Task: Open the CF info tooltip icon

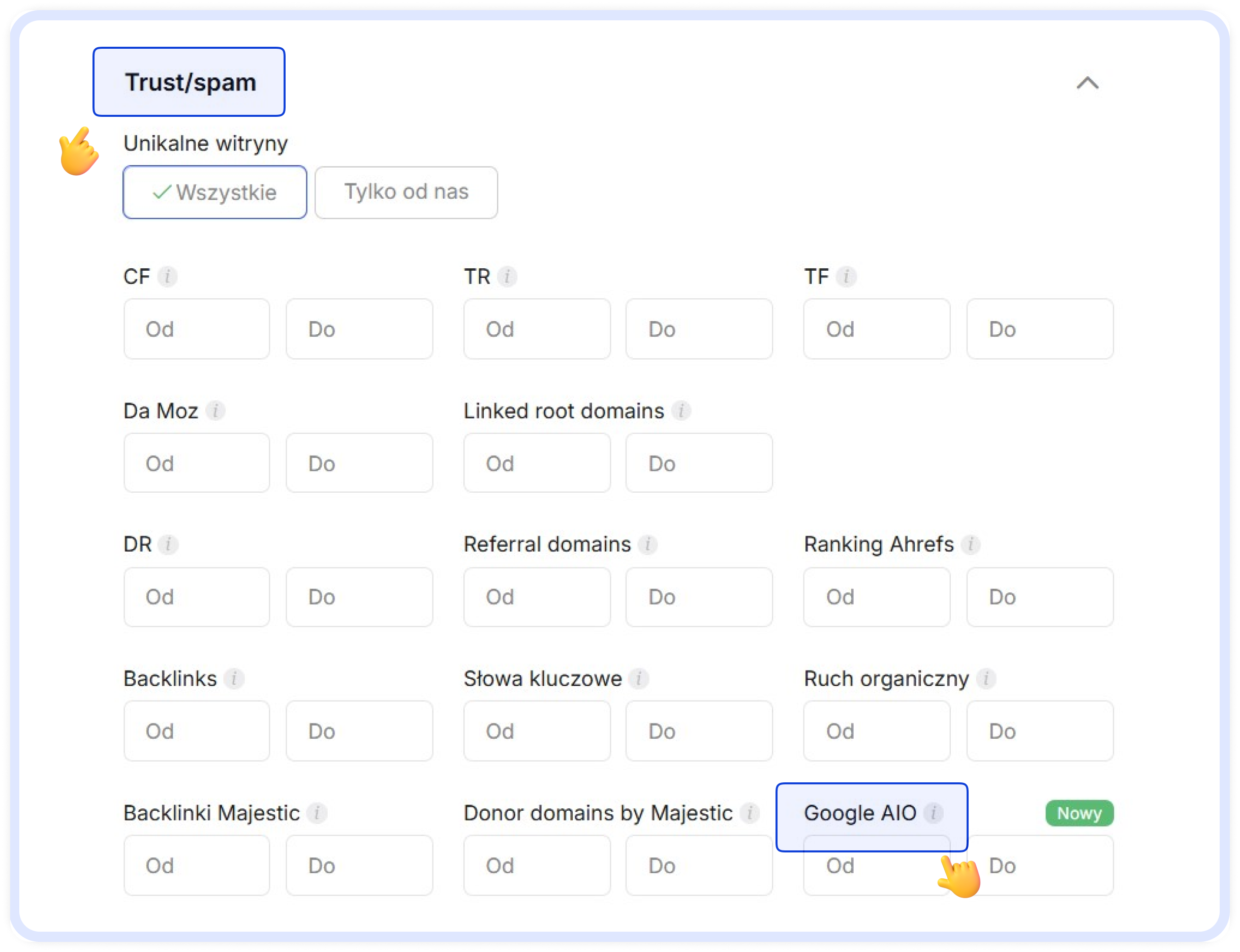Action: [x=167, y=276]
